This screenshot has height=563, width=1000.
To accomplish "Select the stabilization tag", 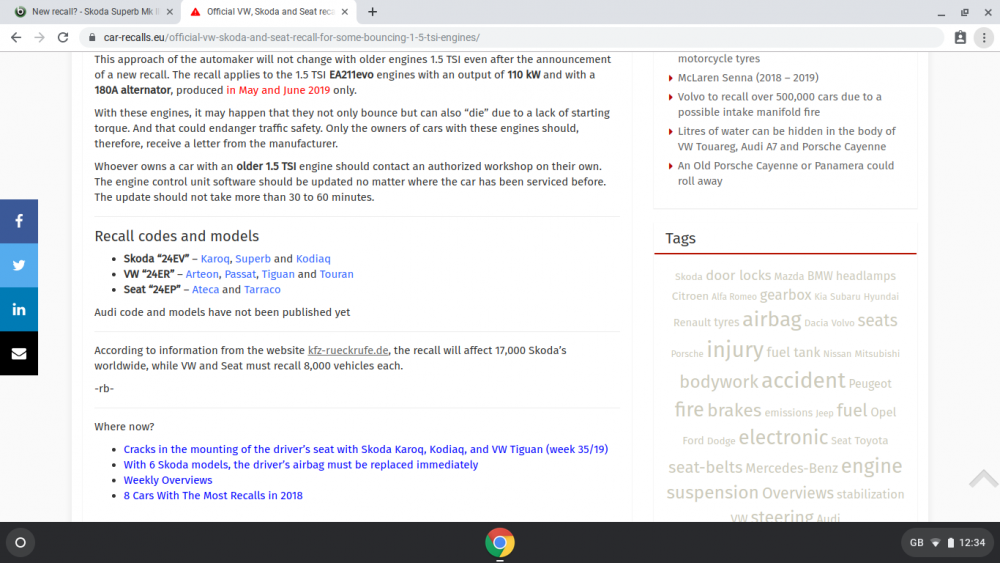I will 870,494.
